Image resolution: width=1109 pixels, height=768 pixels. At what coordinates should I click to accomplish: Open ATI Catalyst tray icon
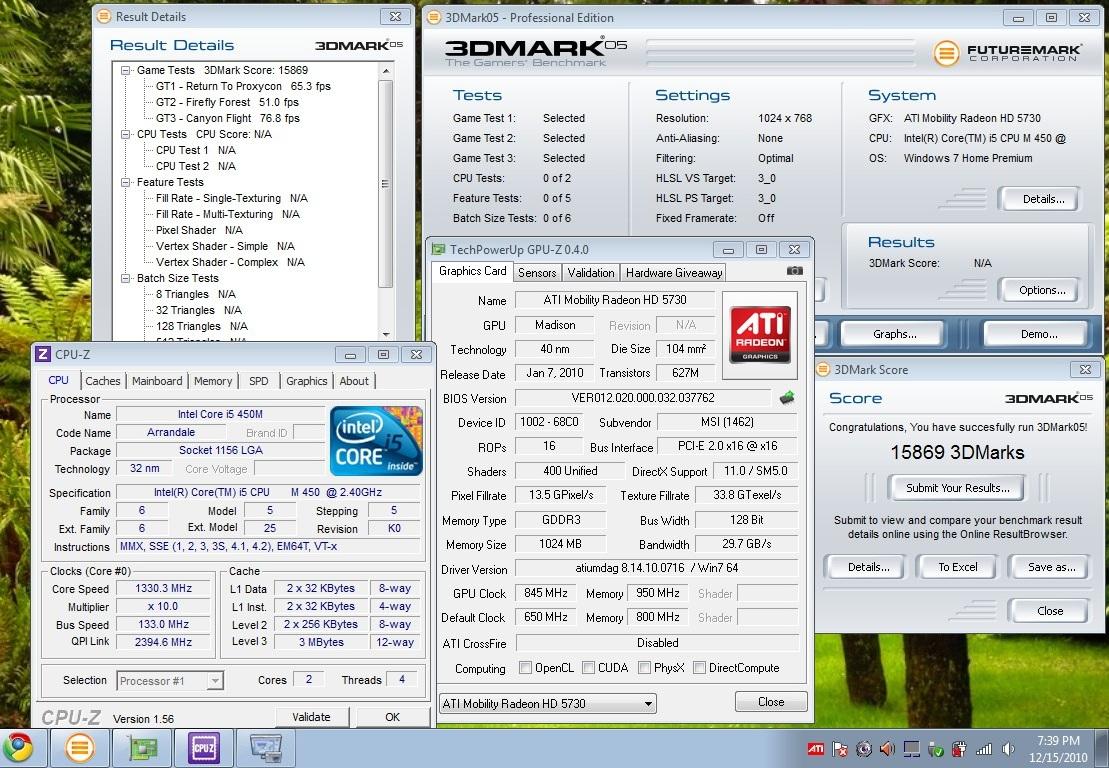coord(815,749)
